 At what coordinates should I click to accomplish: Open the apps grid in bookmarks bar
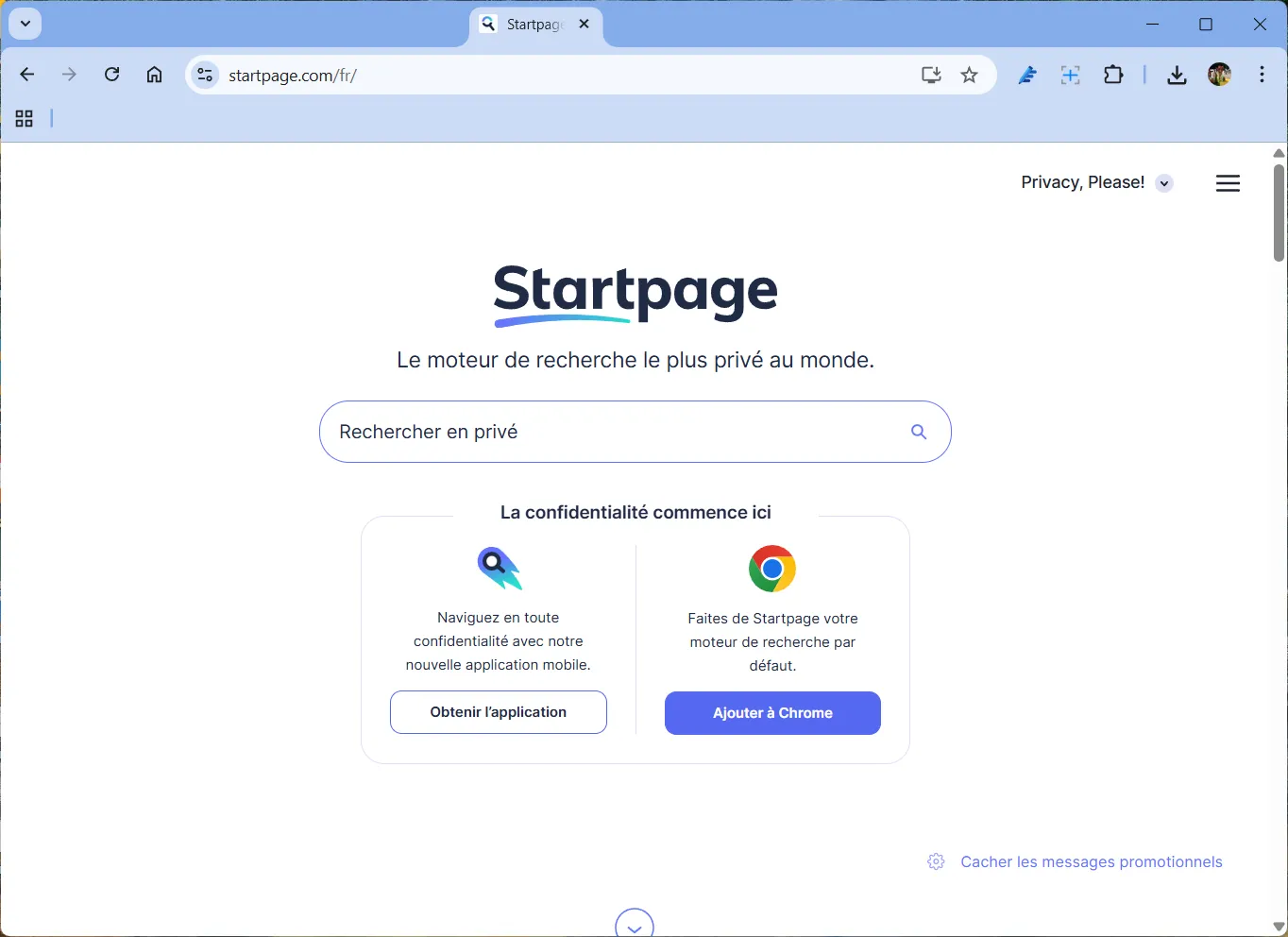25,118
